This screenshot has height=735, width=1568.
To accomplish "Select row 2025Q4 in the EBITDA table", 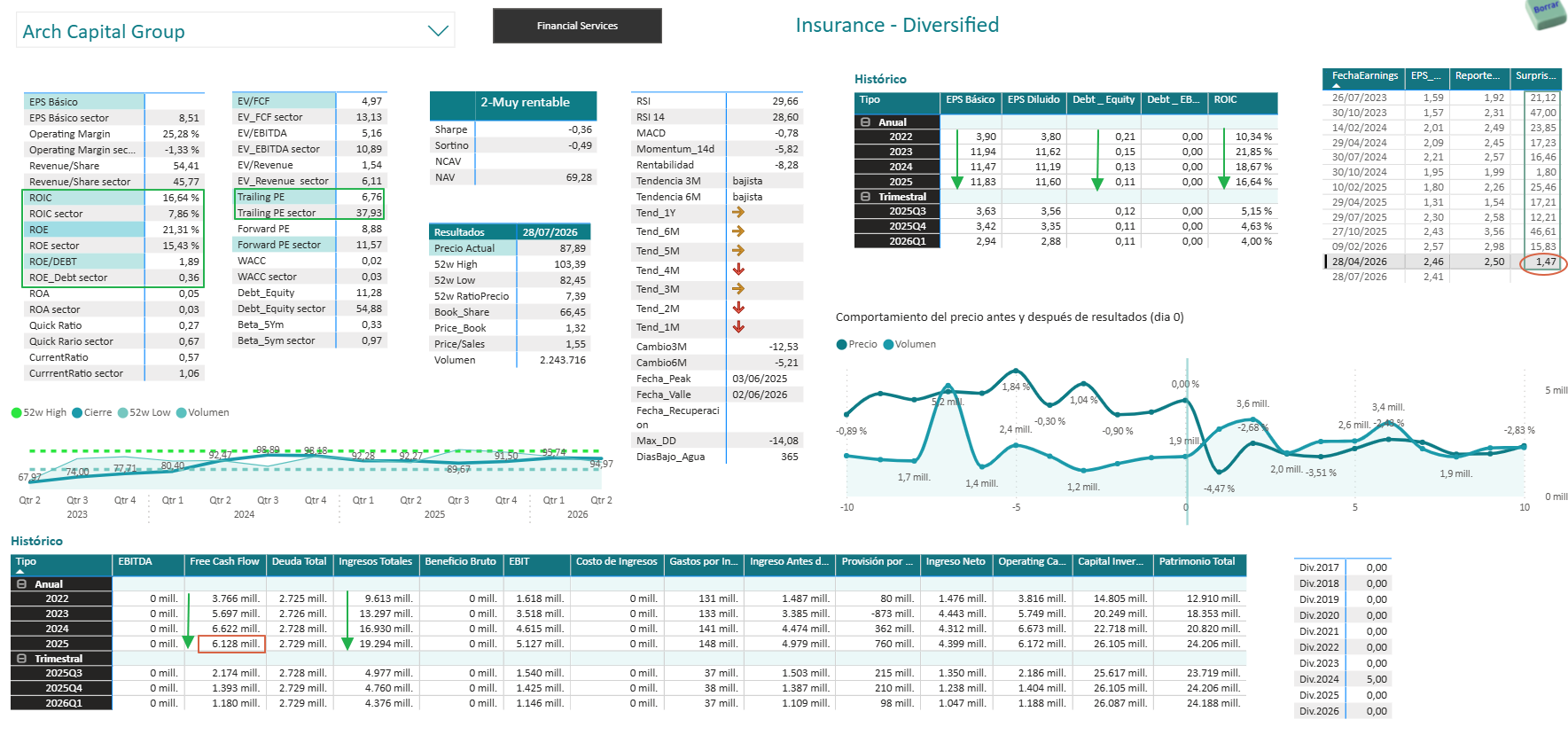I will coord(628,688).
